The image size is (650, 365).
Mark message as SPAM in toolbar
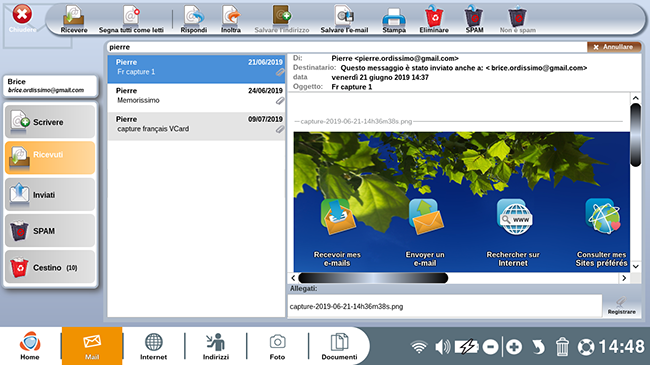click(x=474, y=19)
